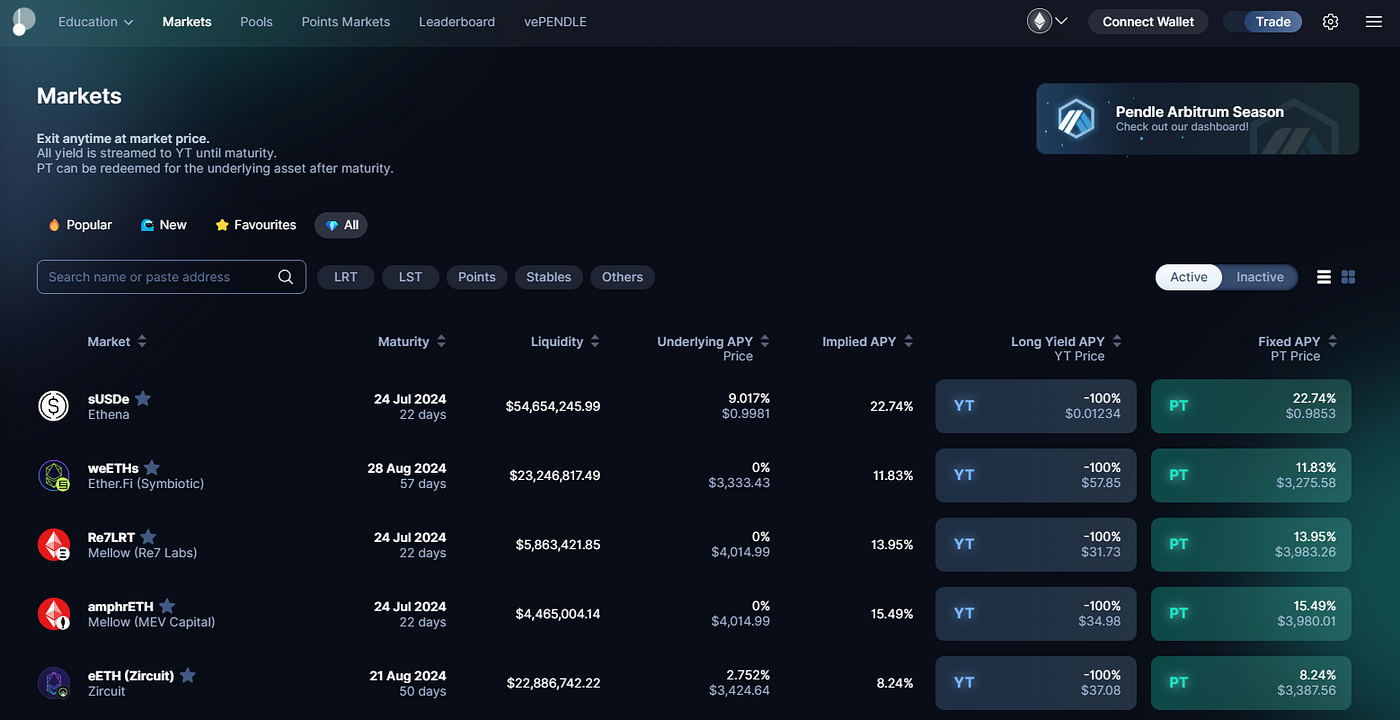Viewport: 1400px width, 720px height.
Task: Click the Arbitrum logo in banner
Action: tap(1077, 118)
